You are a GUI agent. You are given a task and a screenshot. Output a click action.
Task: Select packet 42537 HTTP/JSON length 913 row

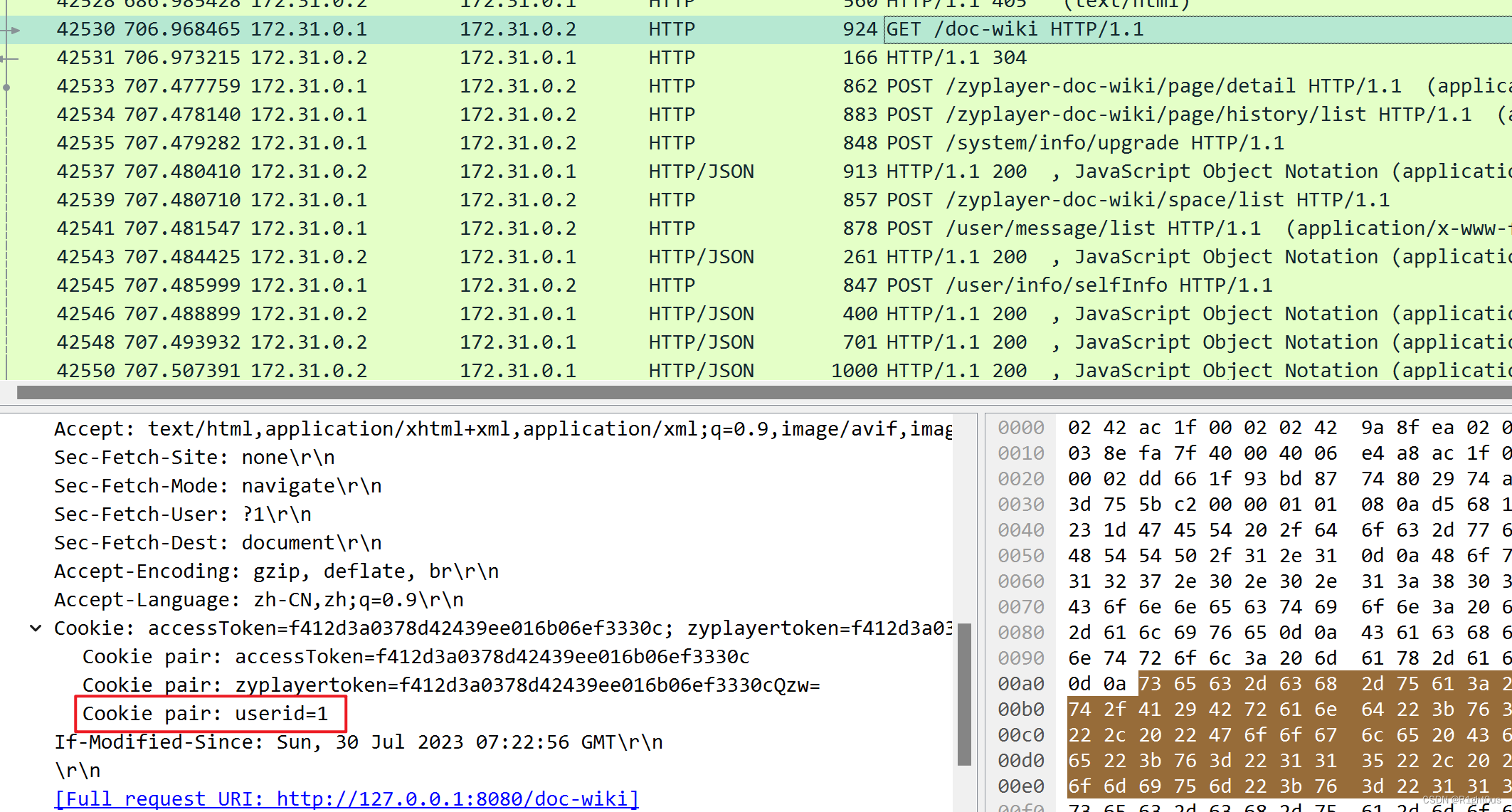point(756,172)
